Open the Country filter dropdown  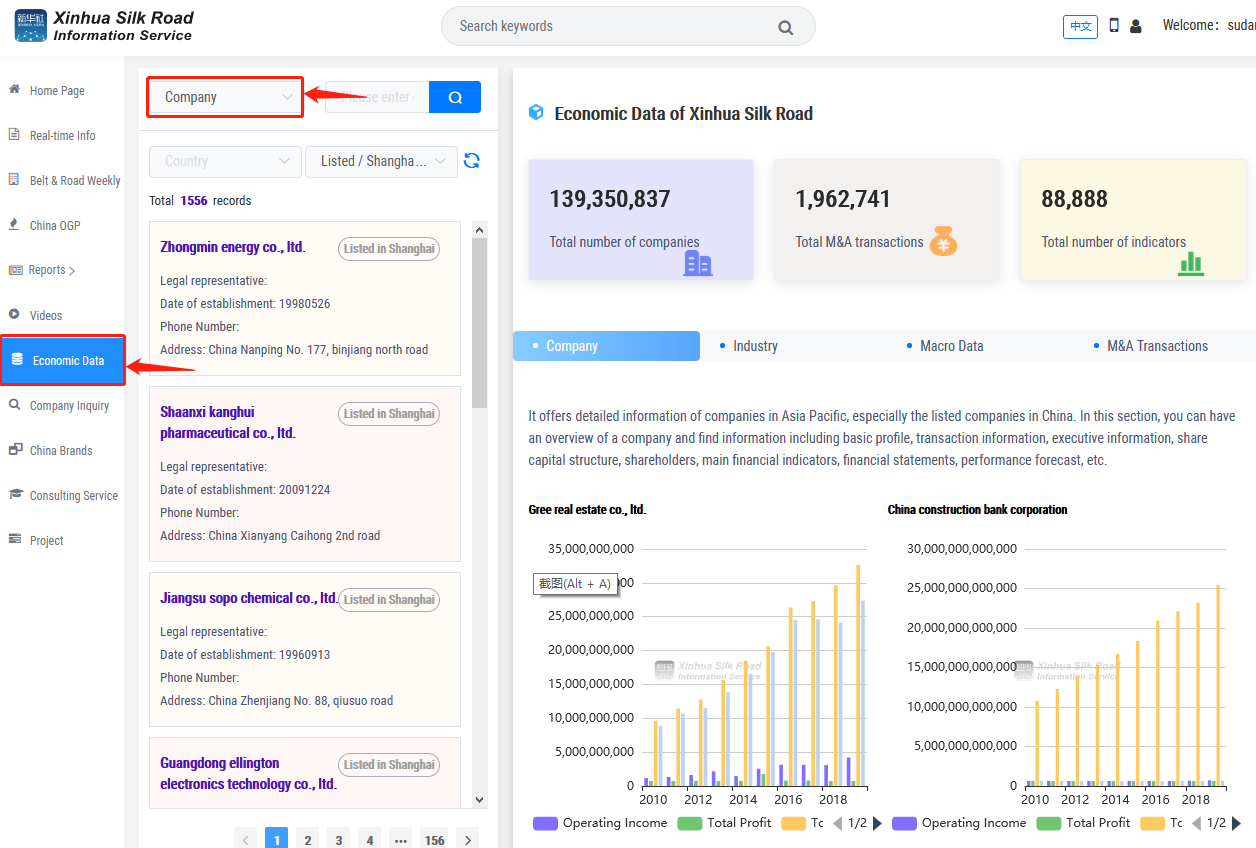[225, 161]
